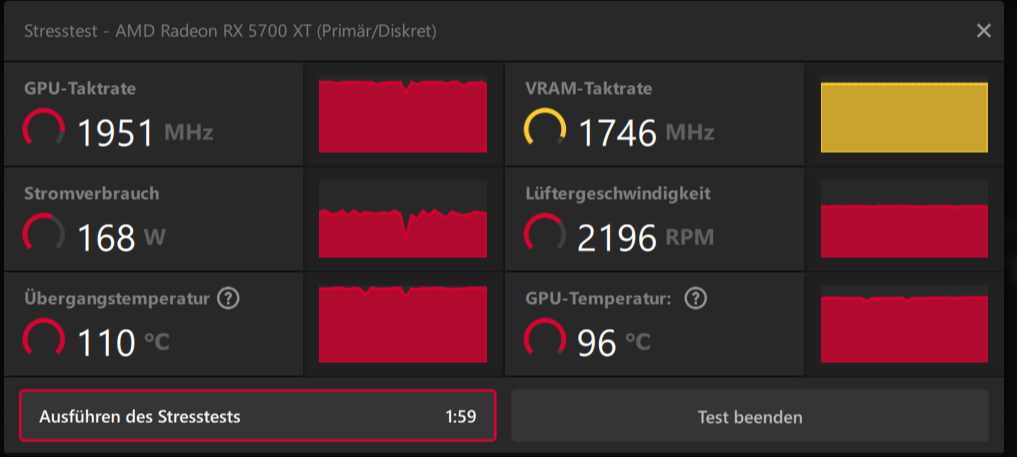The width and height of the screenshot is (1017, 457).
Task: Click the 96 °C GPU temperature value
Action: [614, 343]
